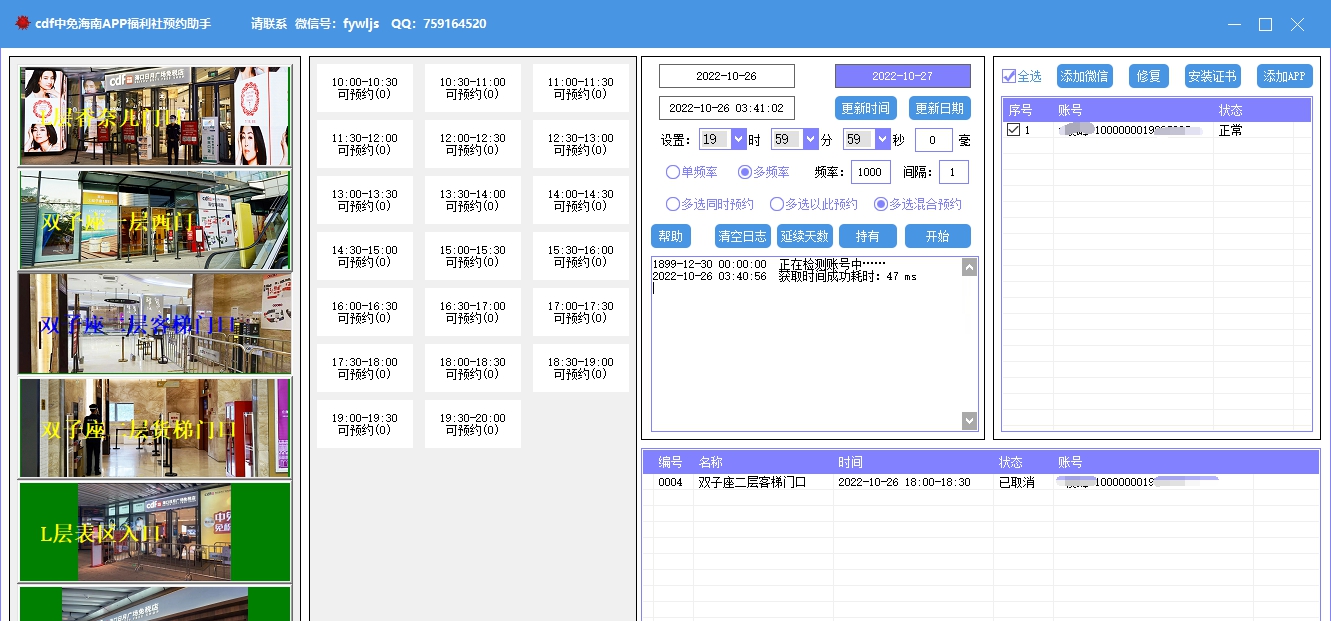The width and height of the screenshot is (1331, 621).
Task: Click the 安装证书 button
Action: click(1214, 75)
